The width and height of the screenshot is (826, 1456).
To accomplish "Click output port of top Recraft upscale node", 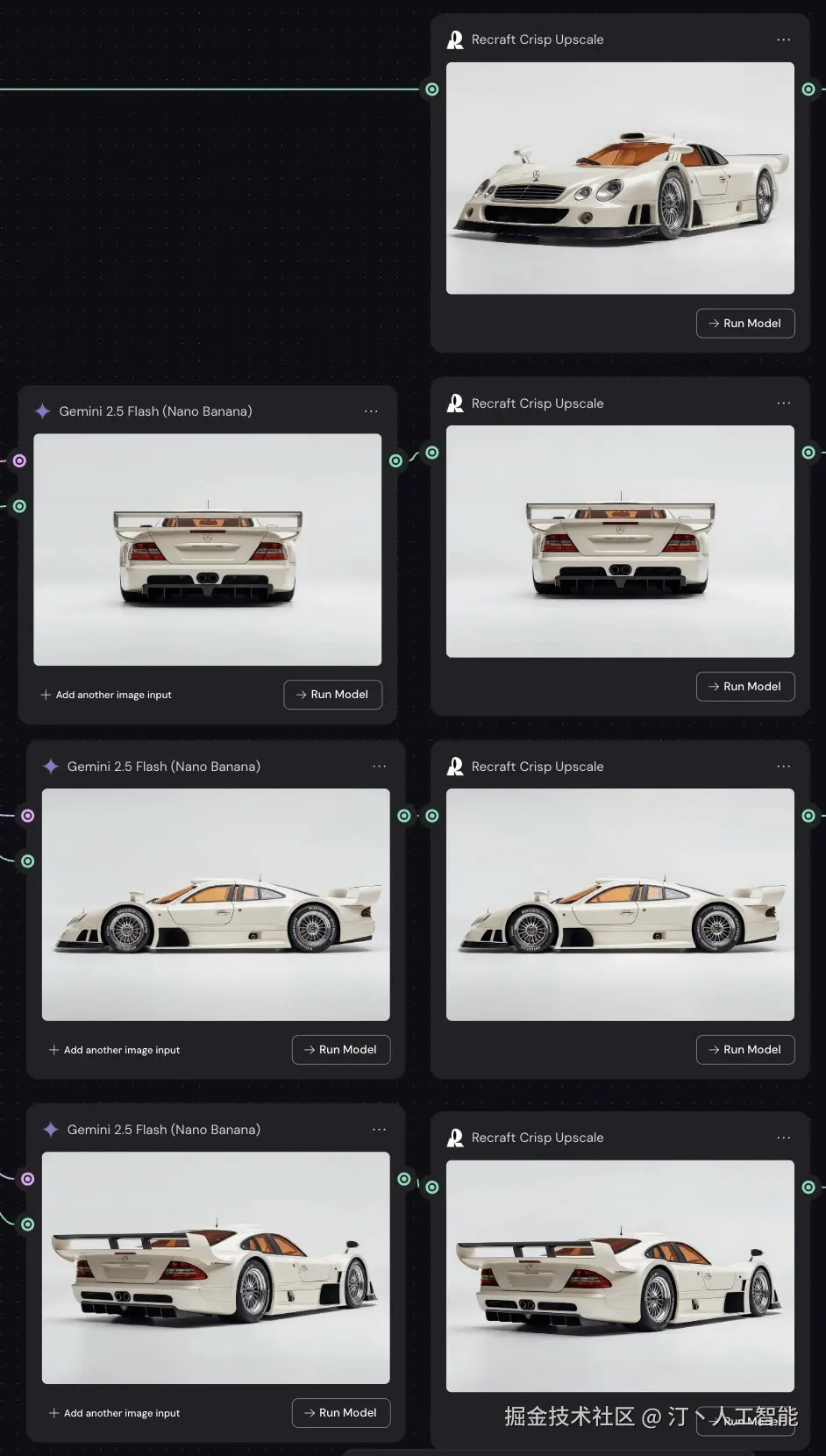I will 808,89.
